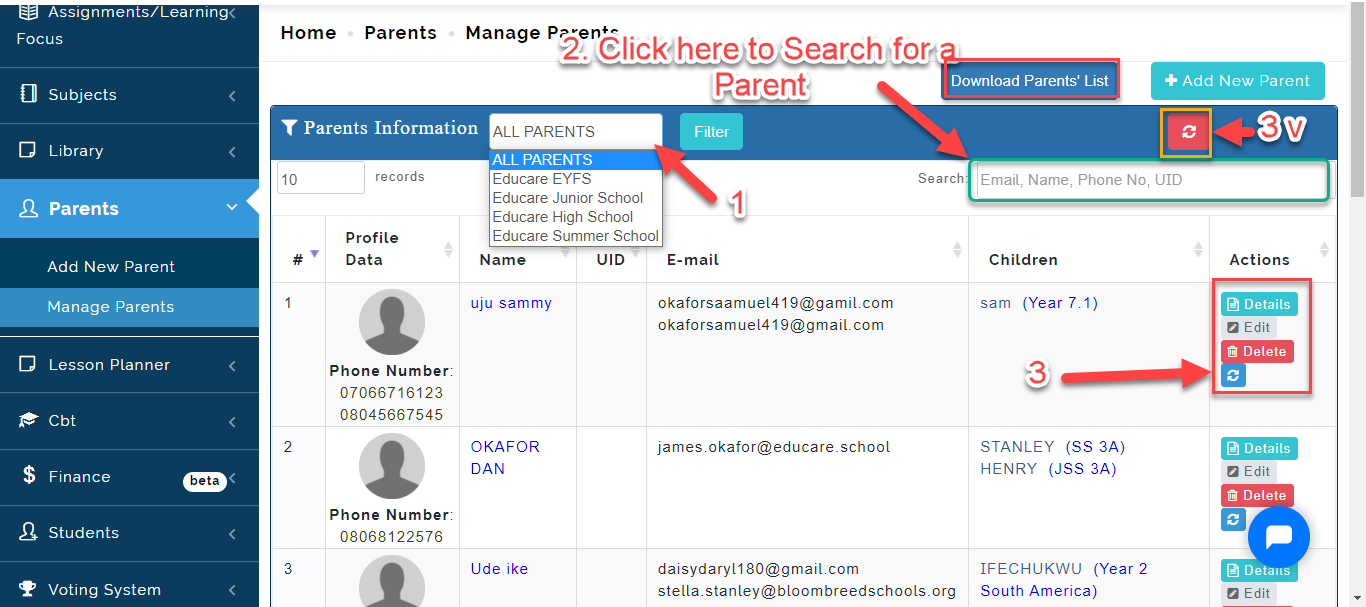The height and width of the screenshot is (607, 1366).
Task: Open uju sammy parent name link
Action: tap(511, 303)
